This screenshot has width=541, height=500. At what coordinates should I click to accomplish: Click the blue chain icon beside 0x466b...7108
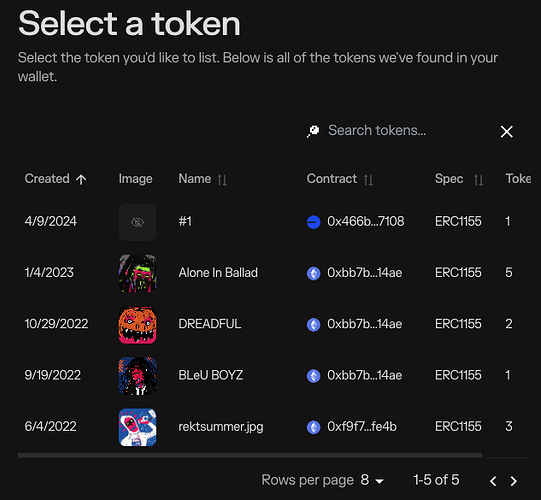coord(314,222)
